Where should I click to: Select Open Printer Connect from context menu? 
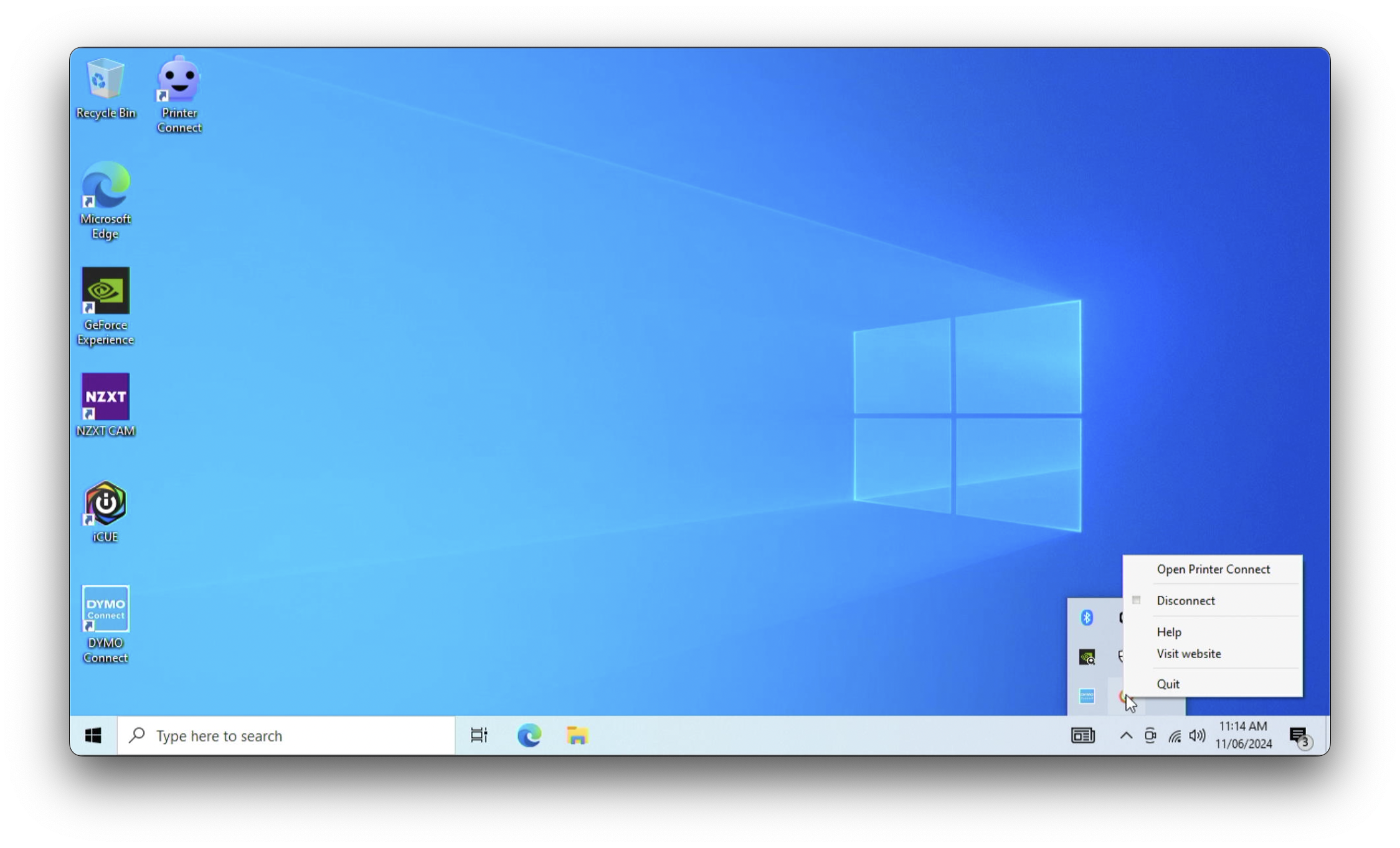[x=1213, y=569]
